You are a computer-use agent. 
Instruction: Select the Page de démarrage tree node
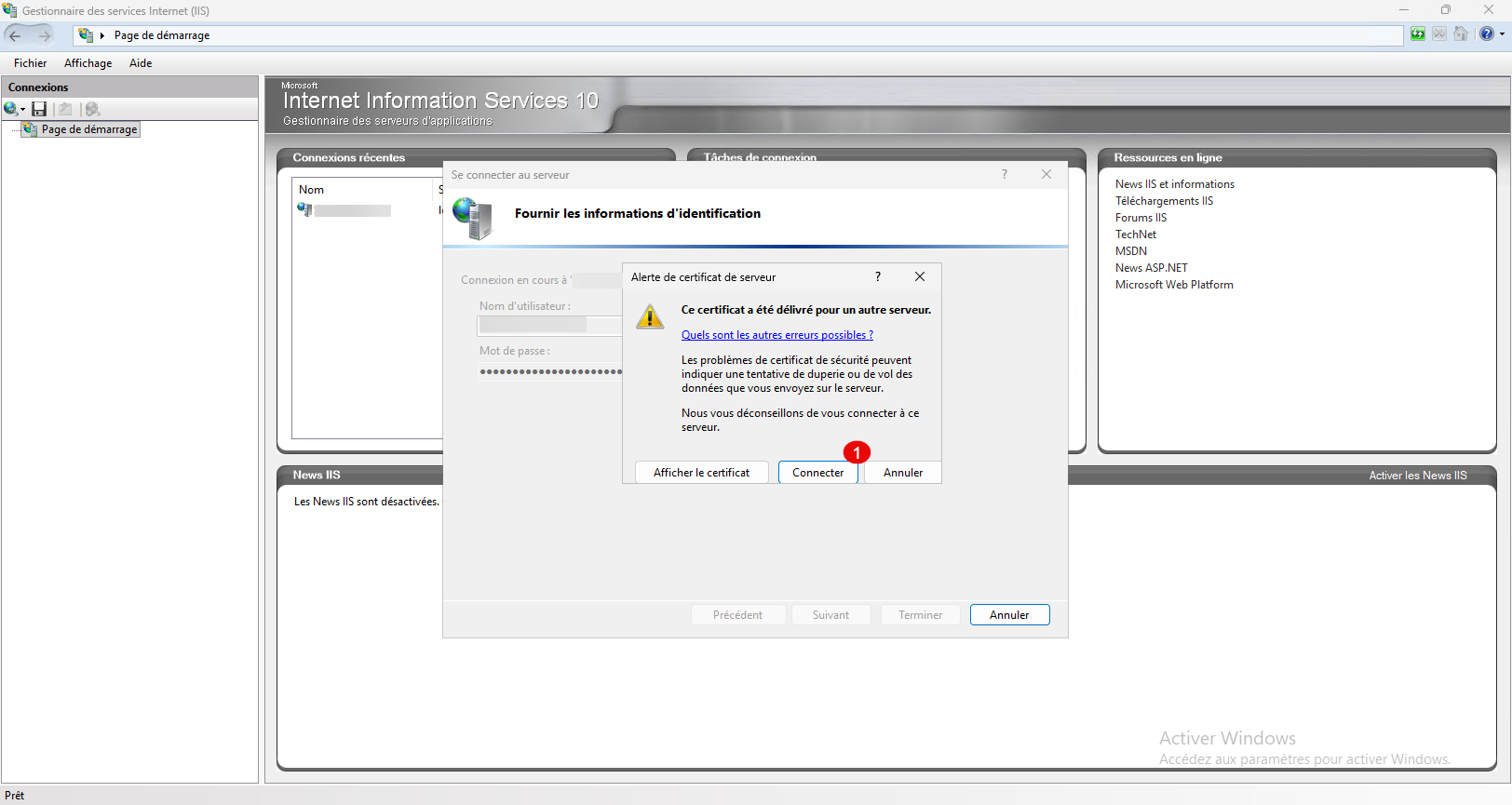(88, 129)
